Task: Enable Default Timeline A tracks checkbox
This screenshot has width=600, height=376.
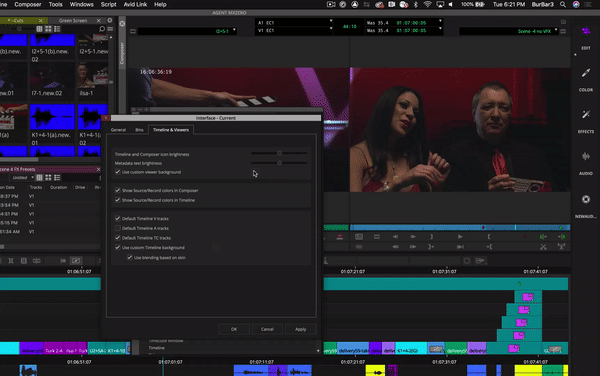Action: [117, 228]
